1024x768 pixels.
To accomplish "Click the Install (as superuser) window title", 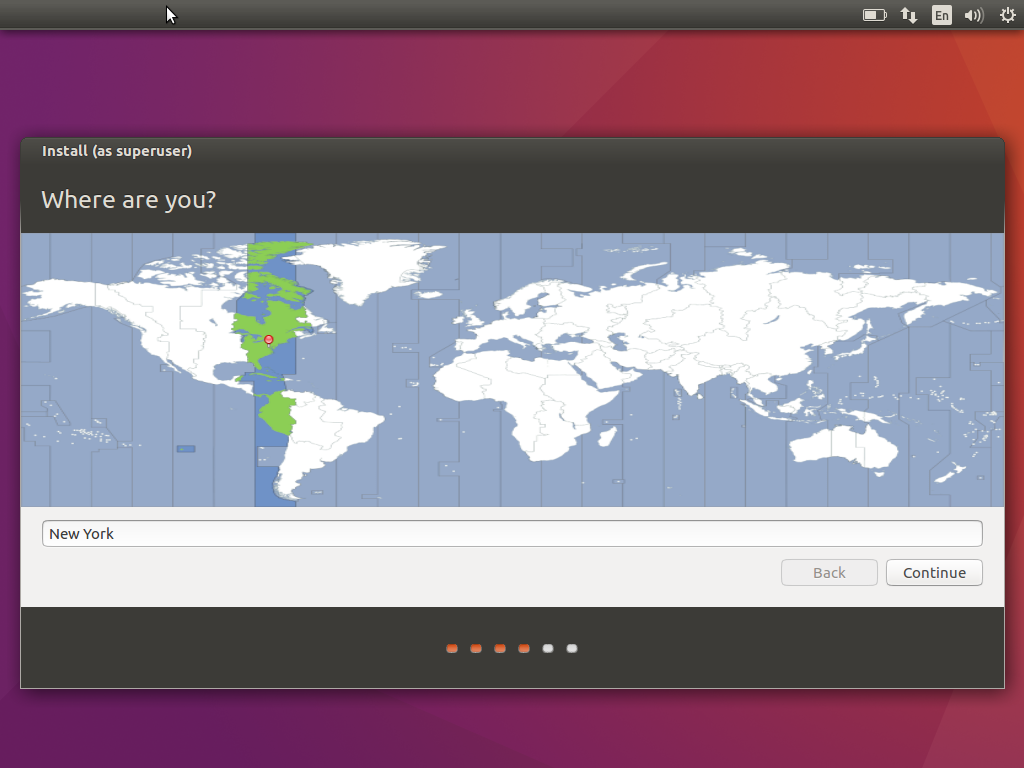I will pos(117,151).
